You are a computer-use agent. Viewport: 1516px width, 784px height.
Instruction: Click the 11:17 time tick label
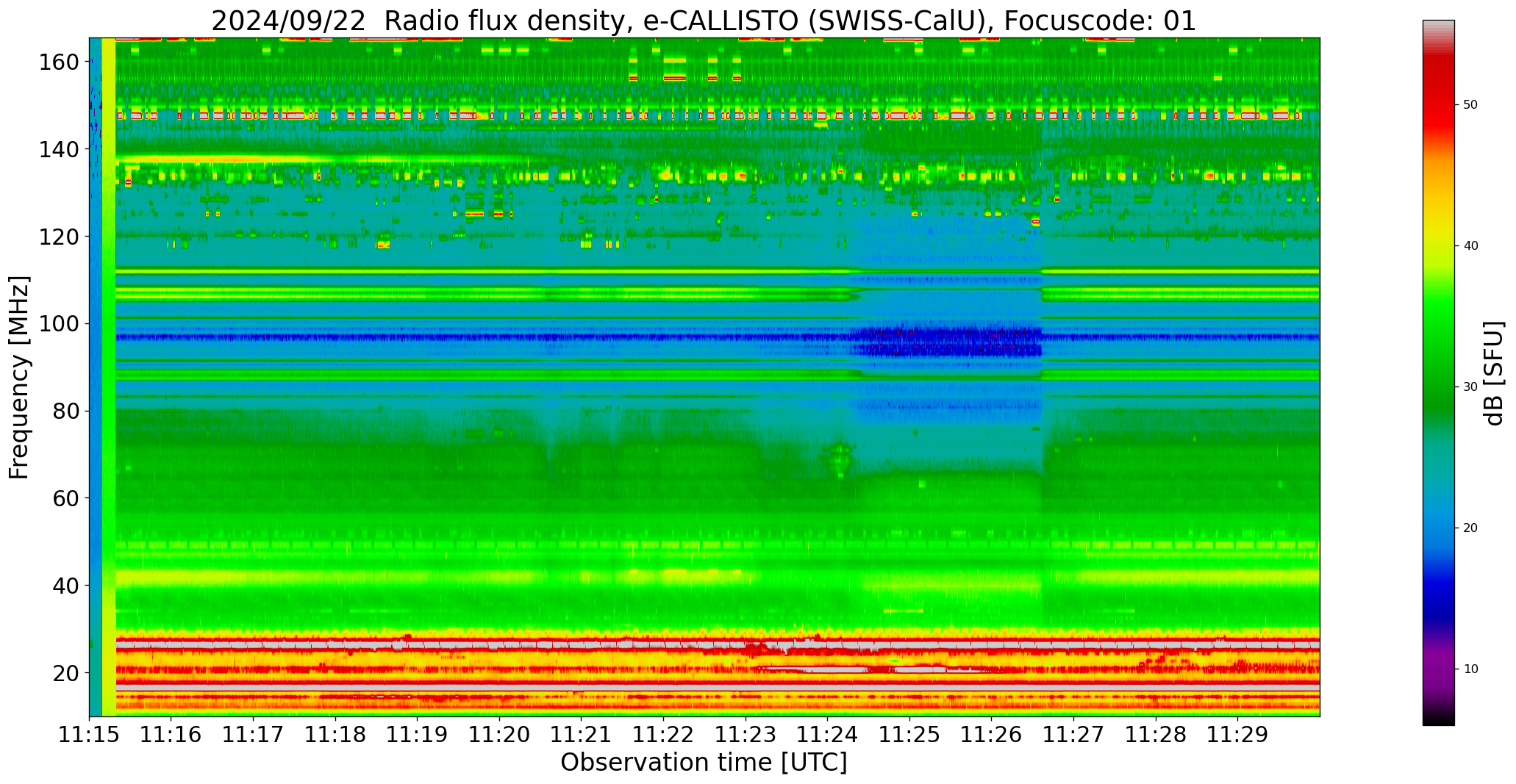click(x=254, y=735)
